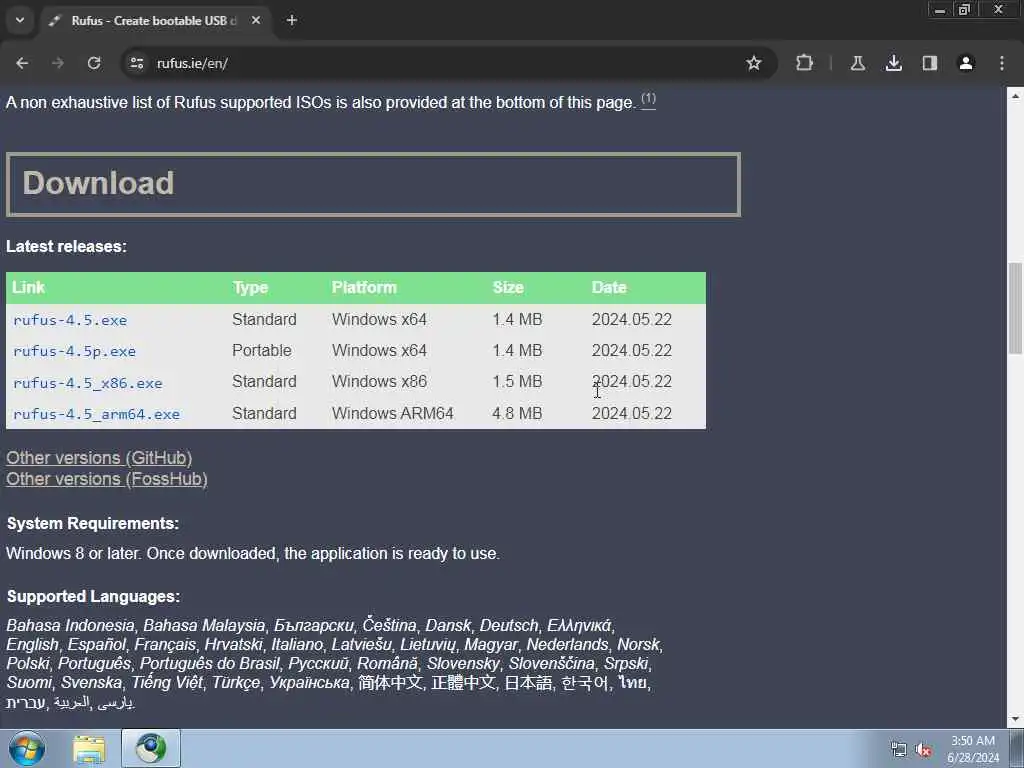Click the Show desktop button
Screen dimensions: 1024x768
coord(1017,748)
